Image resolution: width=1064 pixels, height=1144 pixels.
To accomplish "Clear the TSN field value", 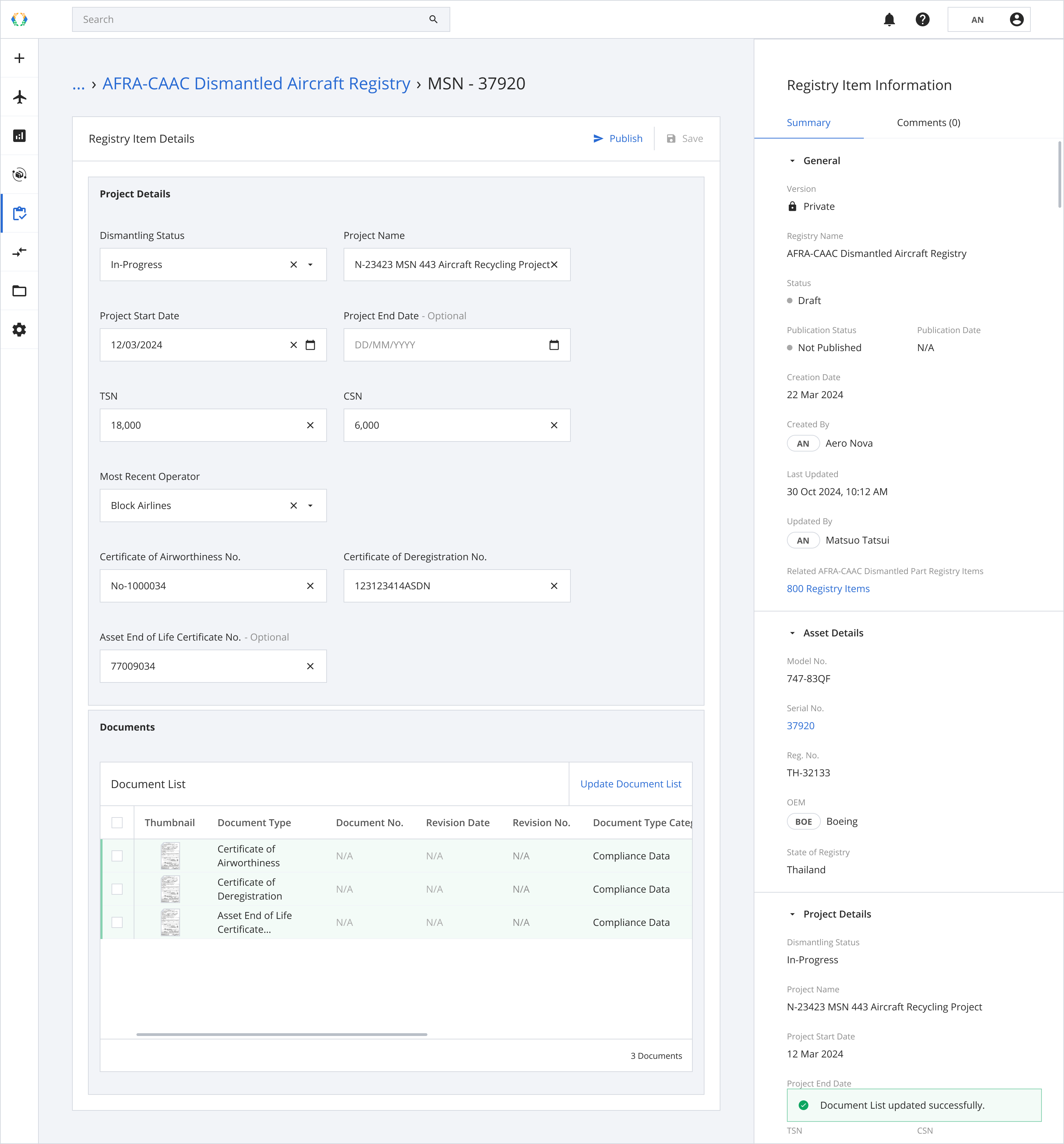I will click(x=310, y=425).
